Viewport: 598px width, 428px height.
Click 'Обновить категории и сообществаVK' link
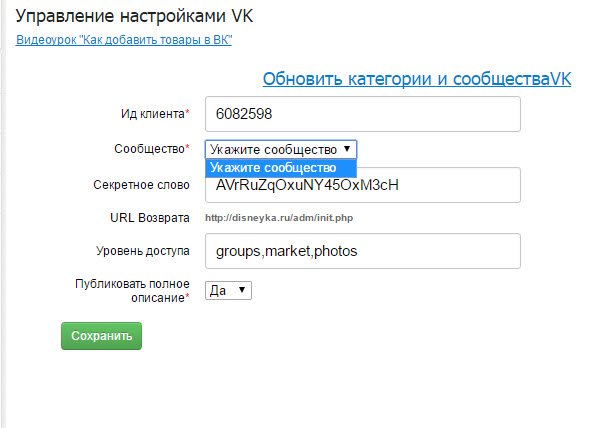tap(417, 79)
